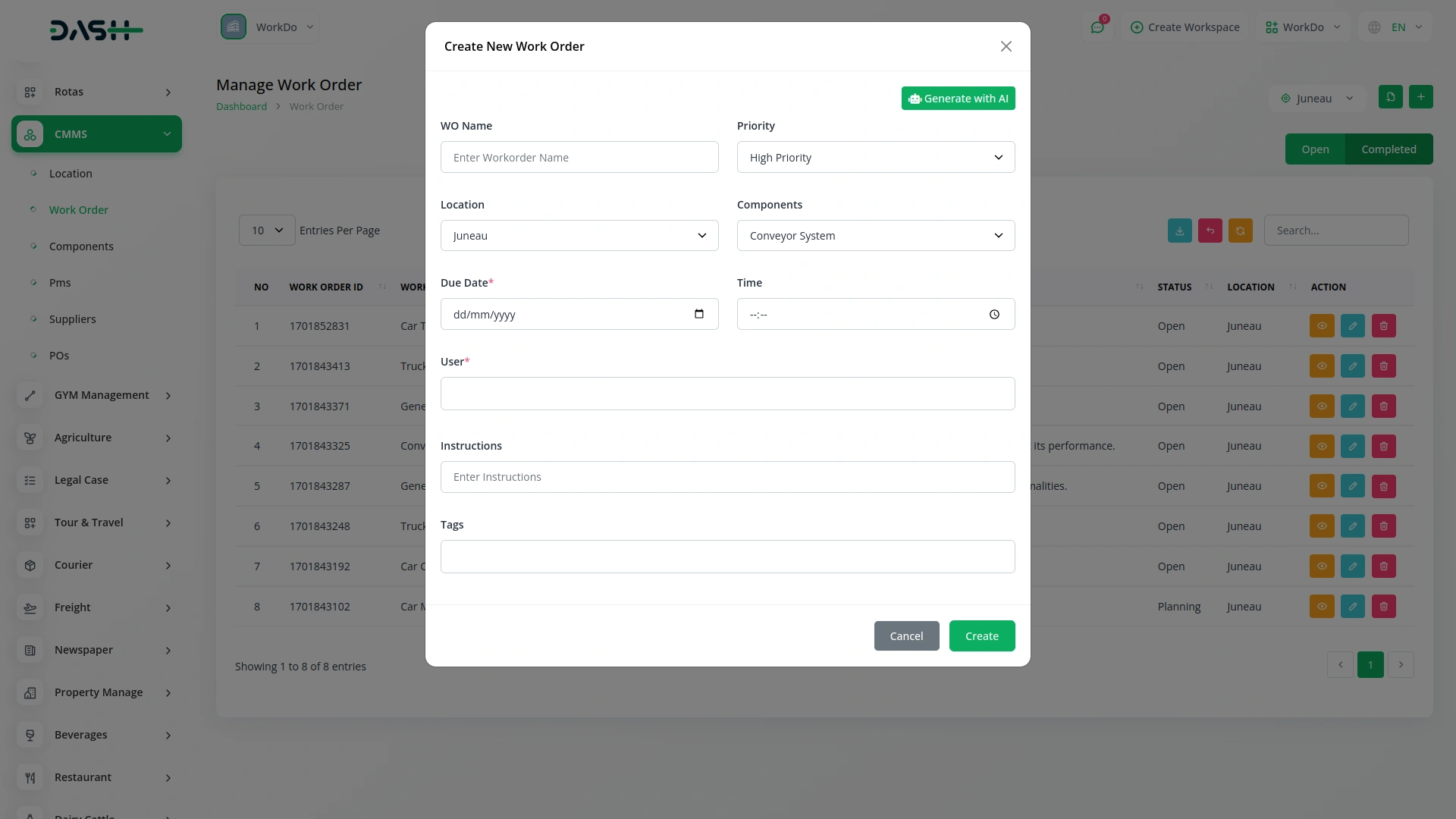Image resolution: width=1456 pixels, height=819 pixels.
Task: Open the Priority dropdown
Action: click(875, 158)
